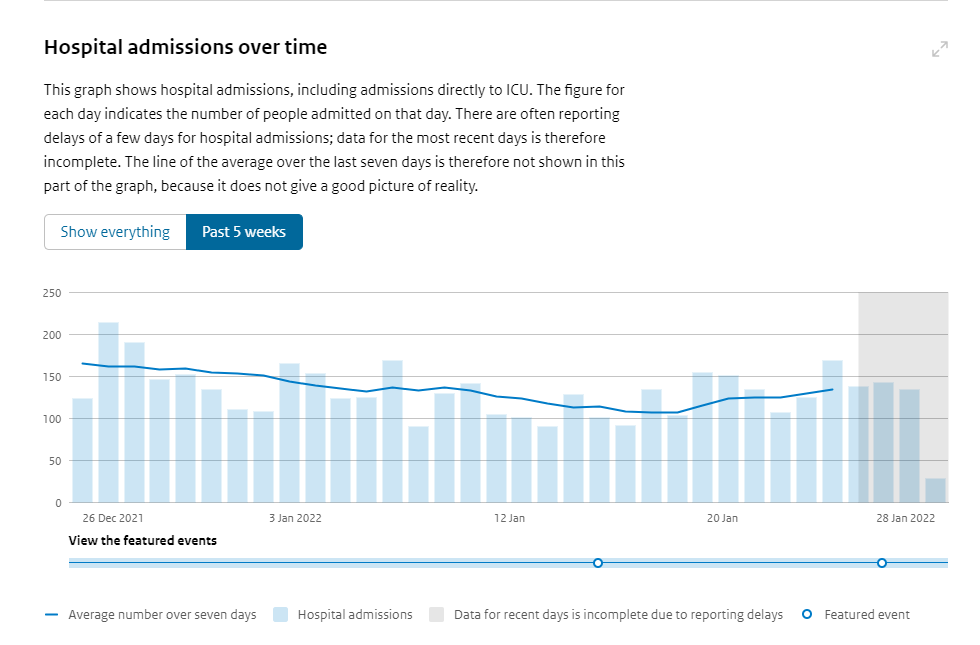The height and width of the screenshot is (645, 980).
Task: Click the Hospital admissions legend swatch
Action: click(x=281, y=614)
